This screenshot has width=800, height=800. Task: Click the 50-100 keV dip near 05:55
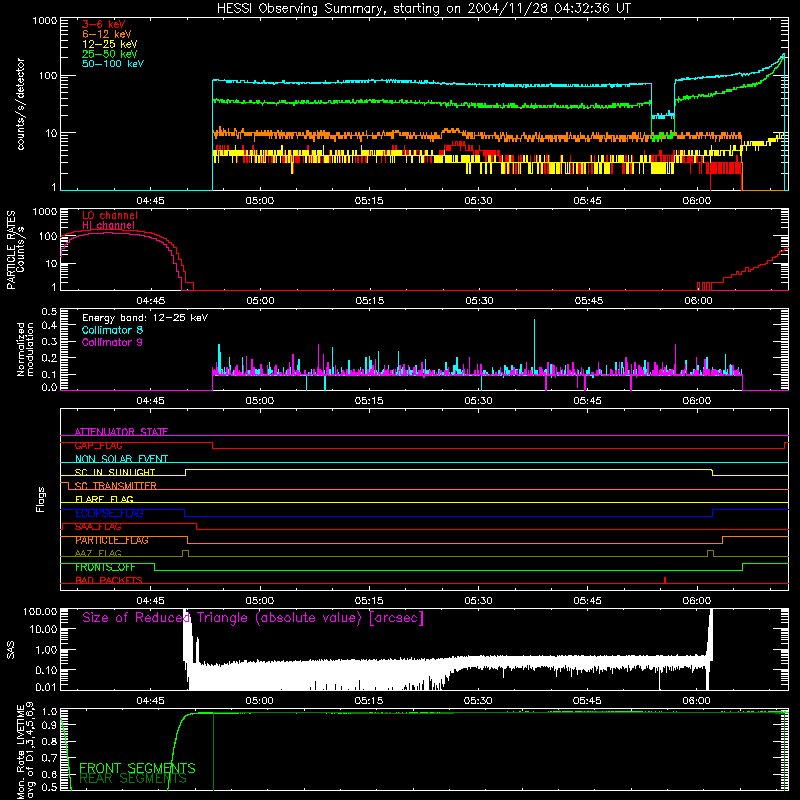663,116
